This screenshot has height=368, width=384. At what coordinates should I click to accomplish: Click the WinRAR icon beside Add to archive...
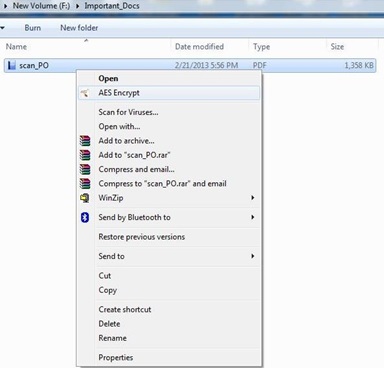pyautogui.click(x=85, y=141)
